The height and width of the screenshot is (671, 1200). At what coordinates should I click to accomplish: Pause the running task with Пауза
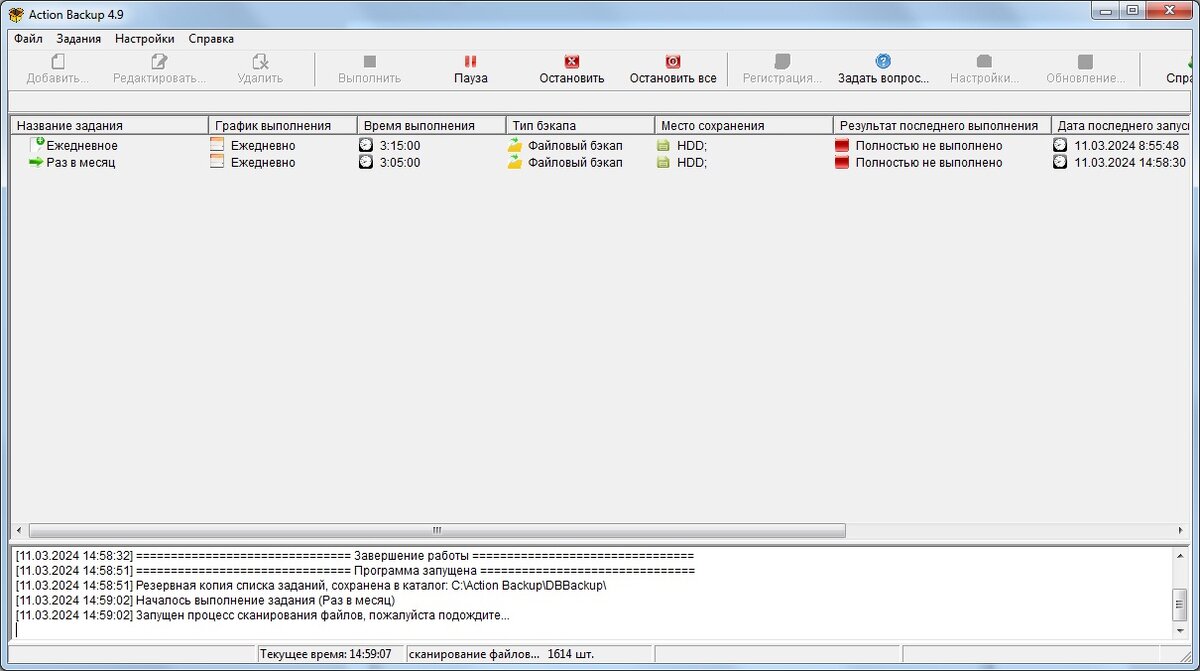coord(470,69)
